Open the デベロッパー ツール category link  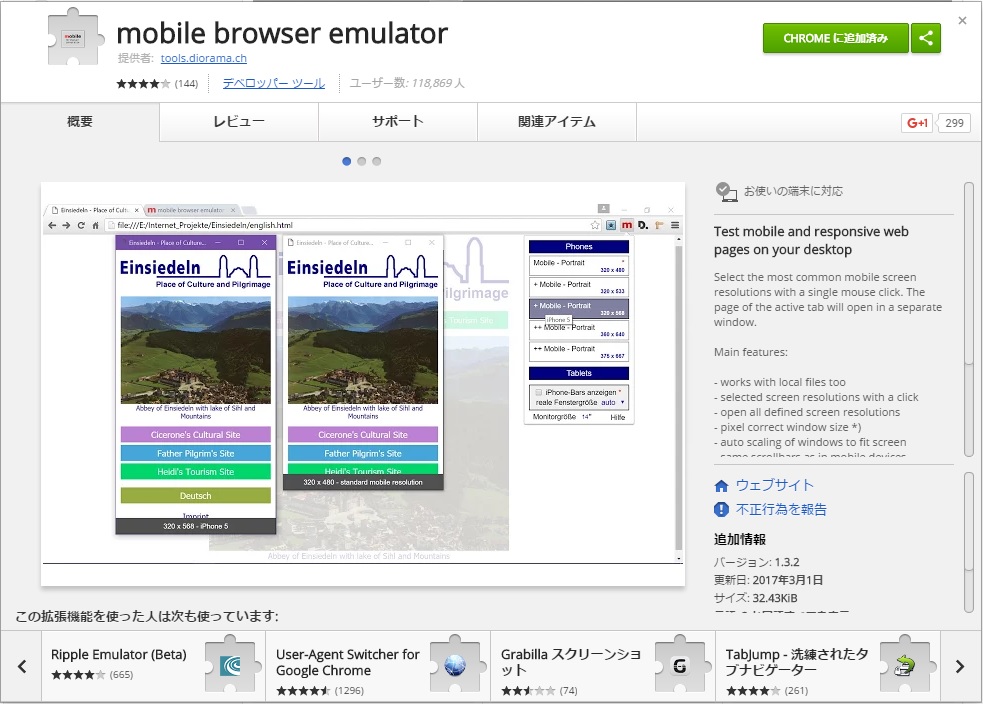point(273,83)
